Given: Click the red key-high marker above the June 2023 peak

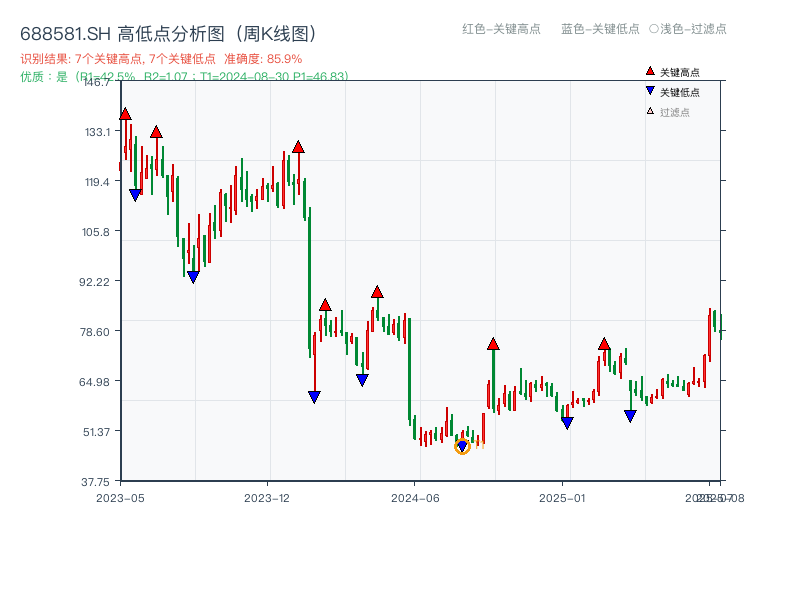Looking at the screenshot, I should [x=157, y=130].
